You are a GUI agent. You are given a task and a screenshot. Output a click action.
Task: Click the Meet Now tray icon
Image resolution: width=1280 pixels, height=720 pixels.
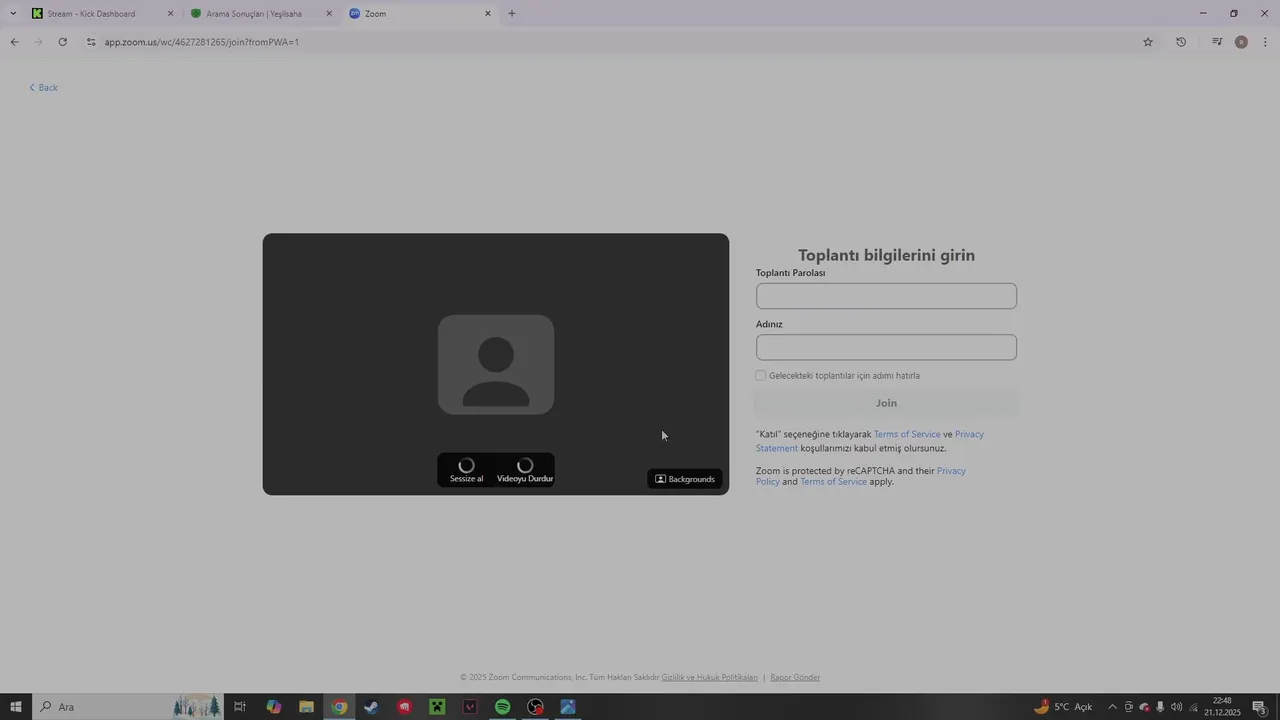(x=1129, y=707)
